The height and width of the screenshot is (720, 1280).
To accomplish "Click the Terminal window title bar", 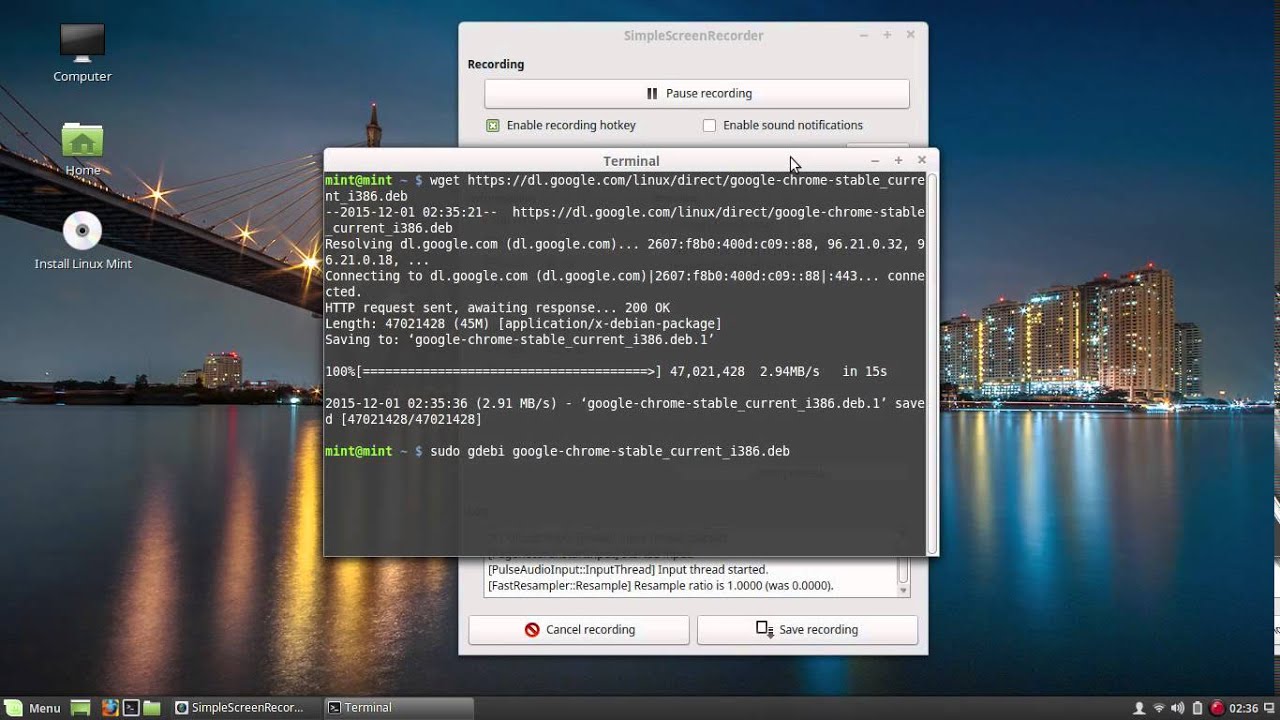I will tap(631, 160).
